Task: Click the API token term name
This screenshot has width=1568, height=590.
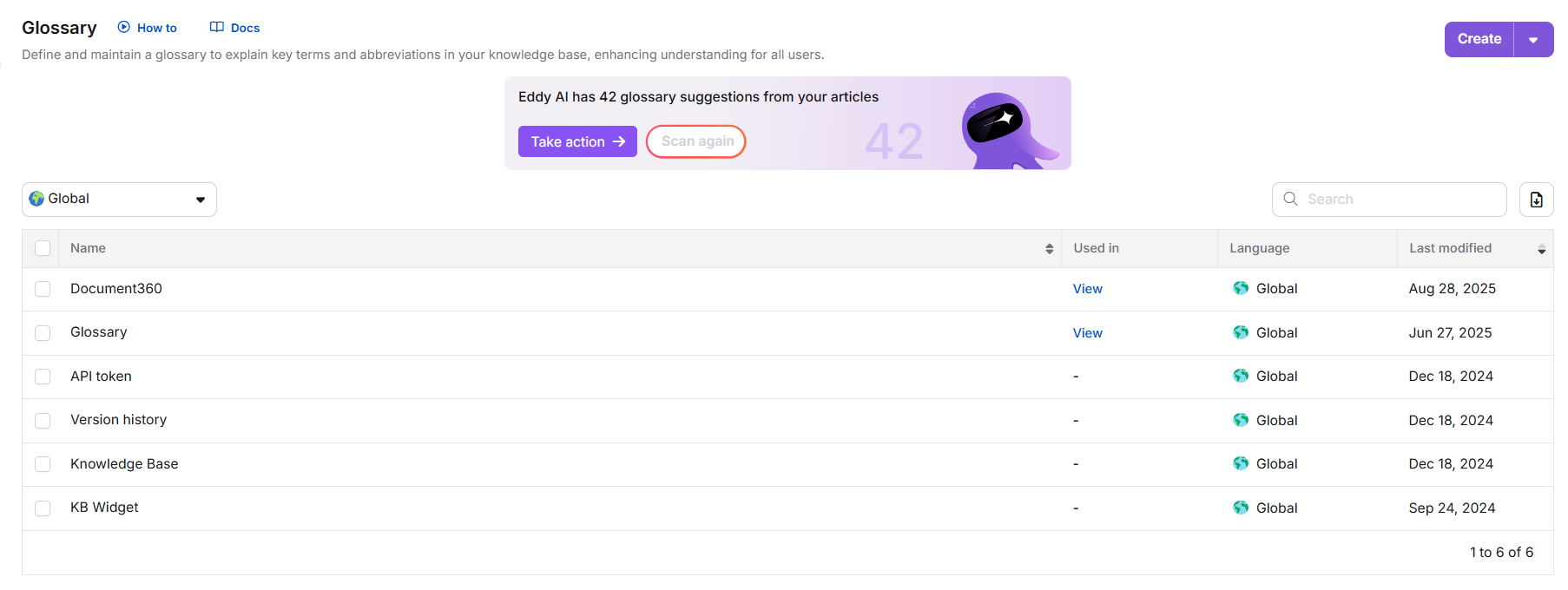Action: pos(101,376)
